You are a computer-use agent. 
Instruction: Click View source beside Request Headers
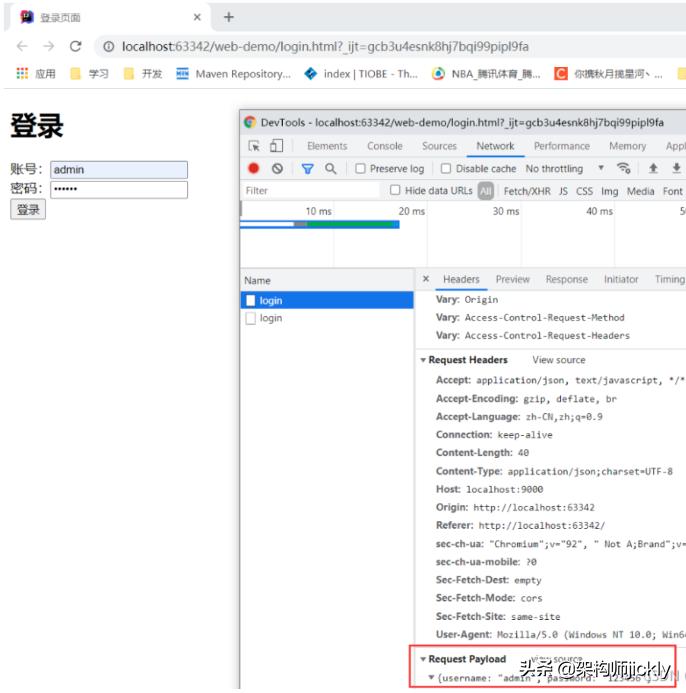[x=559, y=360]
